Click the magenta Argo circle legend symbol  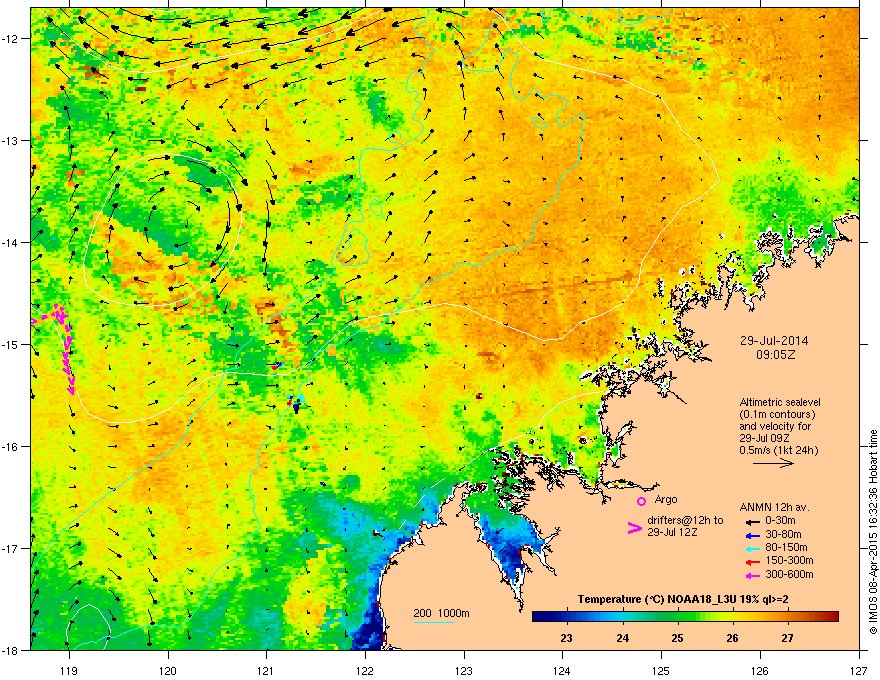(x=641, y=501)
